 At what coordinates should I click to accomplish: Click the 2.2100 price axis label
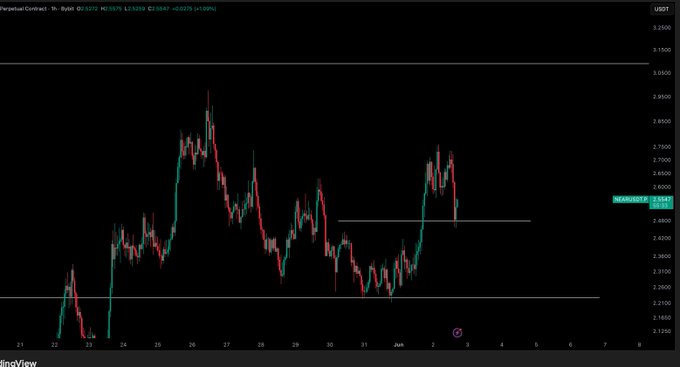click(x=661, y=303)
